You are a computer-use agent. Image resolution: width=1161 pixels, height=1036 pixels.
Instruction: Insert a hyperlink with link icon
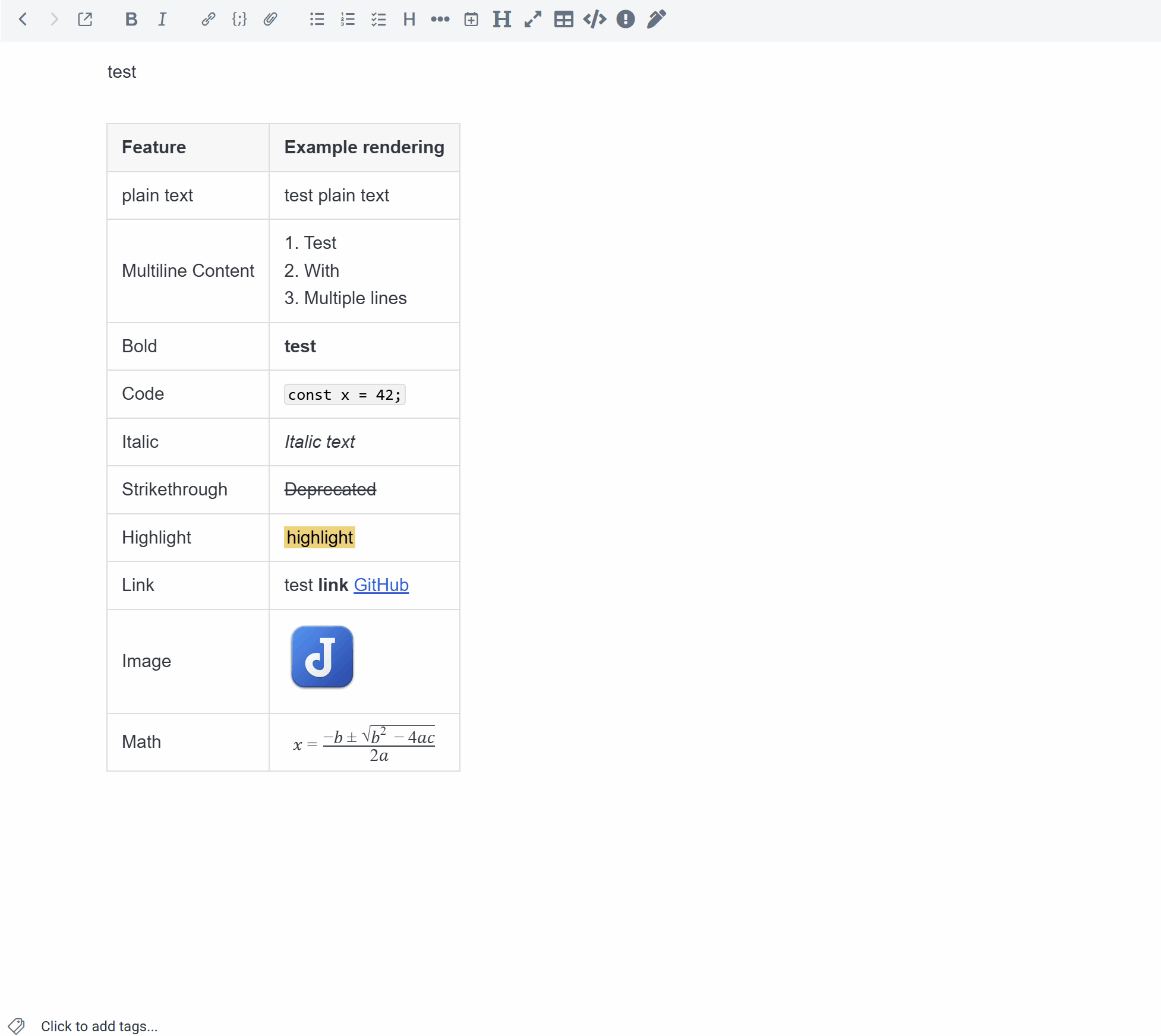pos(208,20)
